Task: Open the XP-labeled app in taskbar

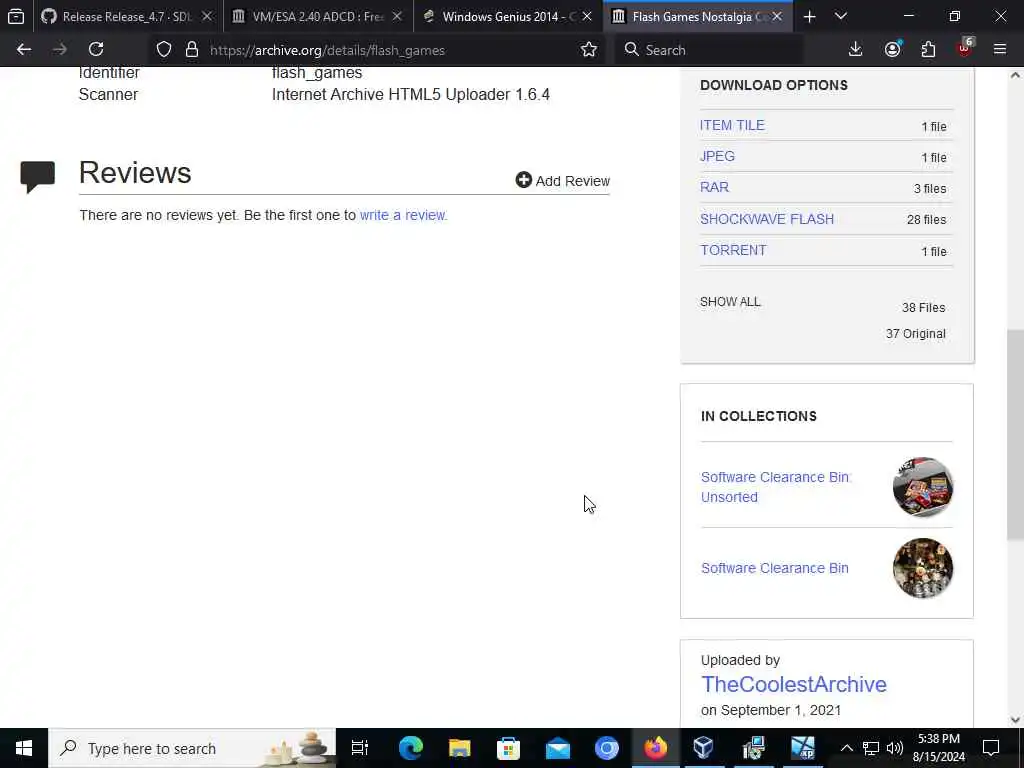Action: point(803,748)
